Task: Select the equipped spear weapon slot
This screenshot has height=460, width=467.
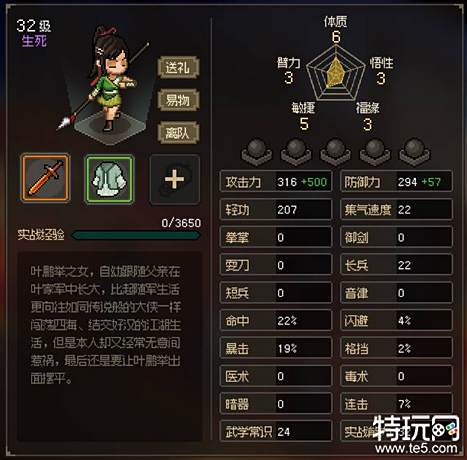Action: 45,178
